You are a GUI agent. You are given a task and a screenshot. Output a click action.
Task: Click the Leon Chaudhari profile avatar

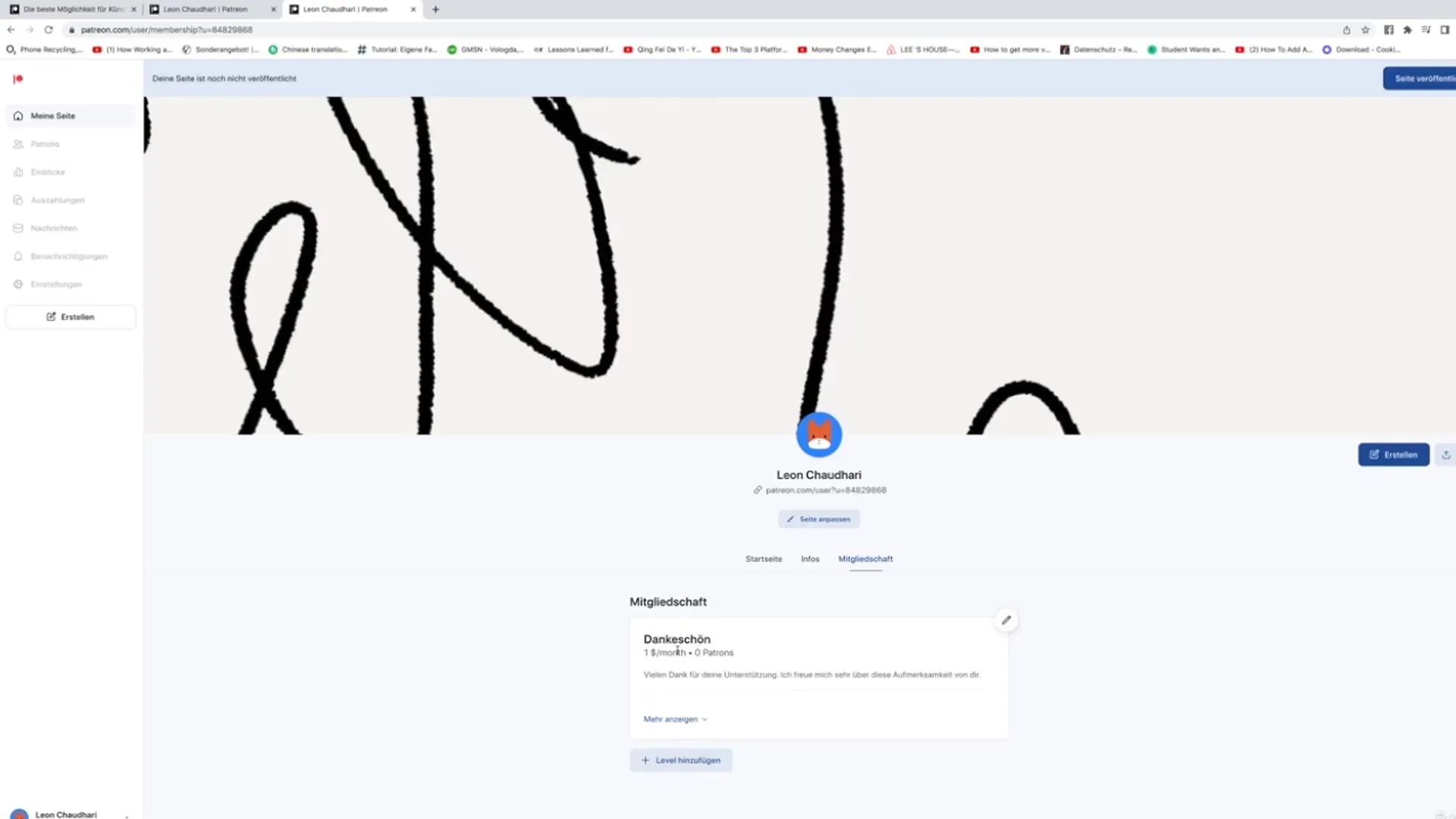coord(819,435)
